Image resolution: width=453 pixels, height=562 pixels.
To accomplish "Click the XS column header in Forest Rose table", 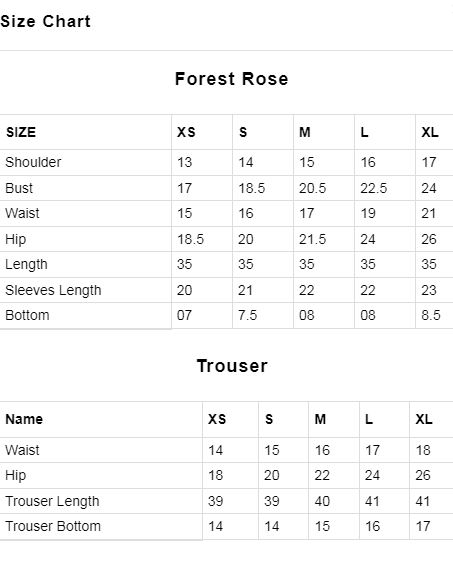I will pyautogui.click(x=186, y=132).
